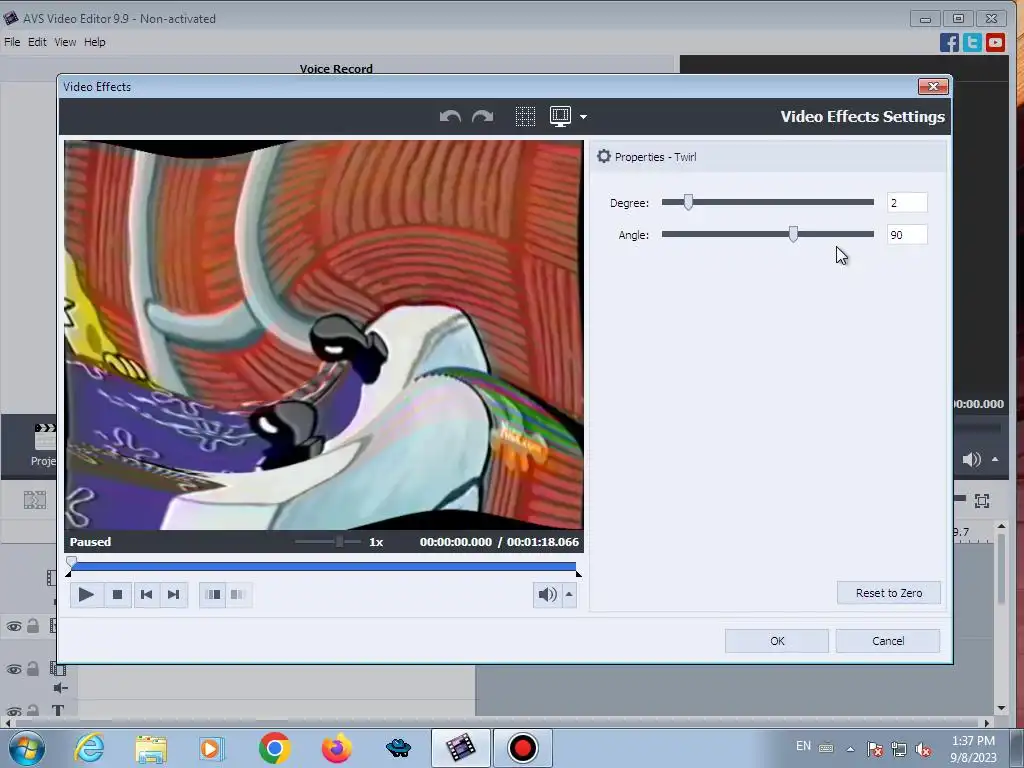Open the AVS Twitter page icon
The image size is (1024, 768).
point(972,42)
